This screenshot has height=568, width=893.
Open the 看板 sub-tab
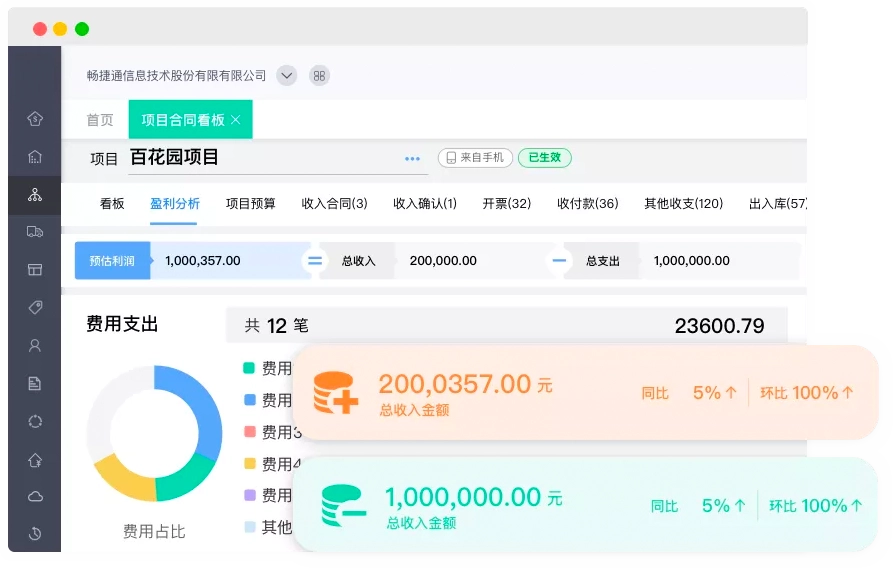[112, 203]
